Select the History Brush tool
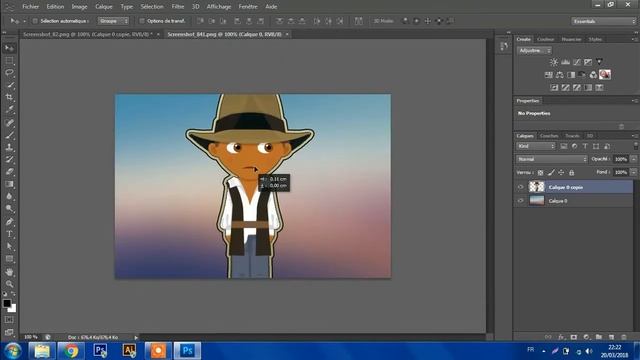640x360 pixels. 9,159
